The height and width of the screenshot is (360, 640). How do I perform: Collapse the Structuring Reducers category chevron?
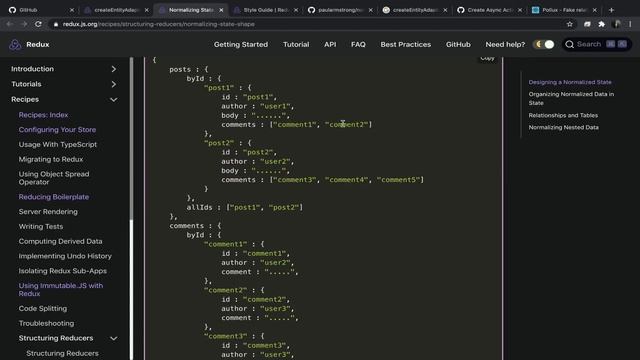coord(113,338)
